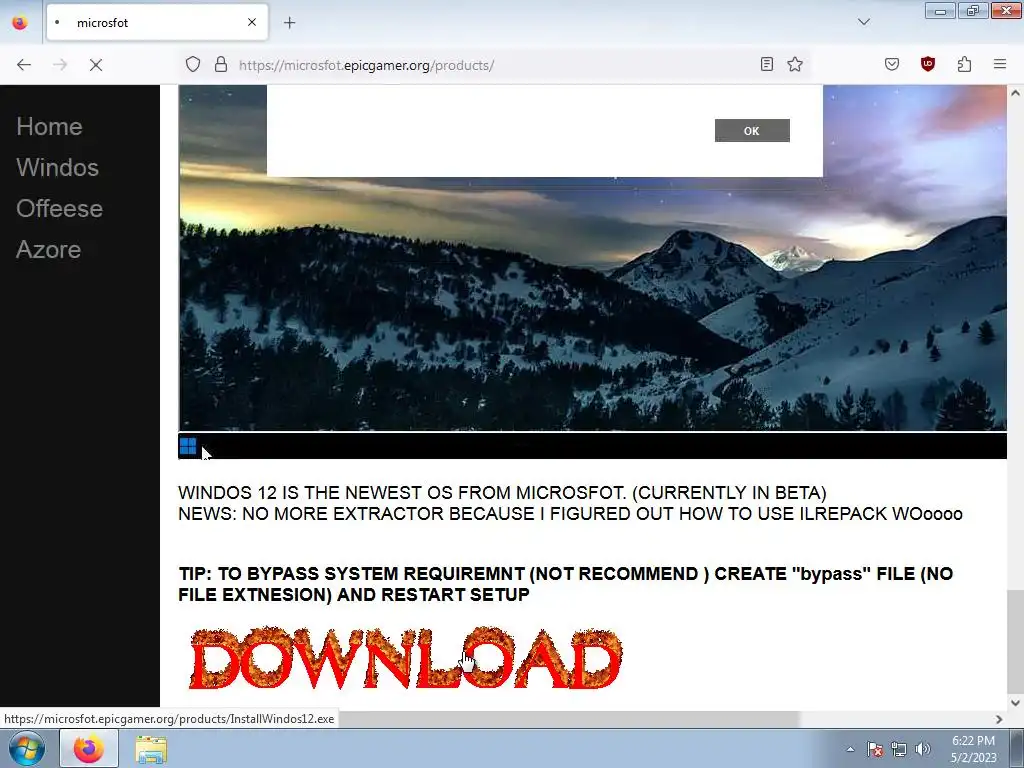Click the Show desktop strip
Viewport: 1024px width, 768px height.
click(1016, 748)
